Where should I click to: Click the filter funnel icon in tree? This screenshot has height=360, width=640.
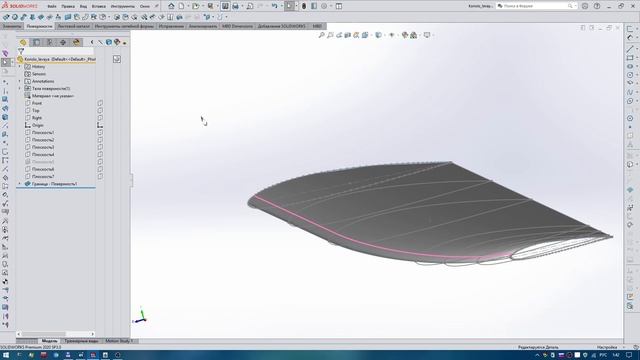(21, 51)
